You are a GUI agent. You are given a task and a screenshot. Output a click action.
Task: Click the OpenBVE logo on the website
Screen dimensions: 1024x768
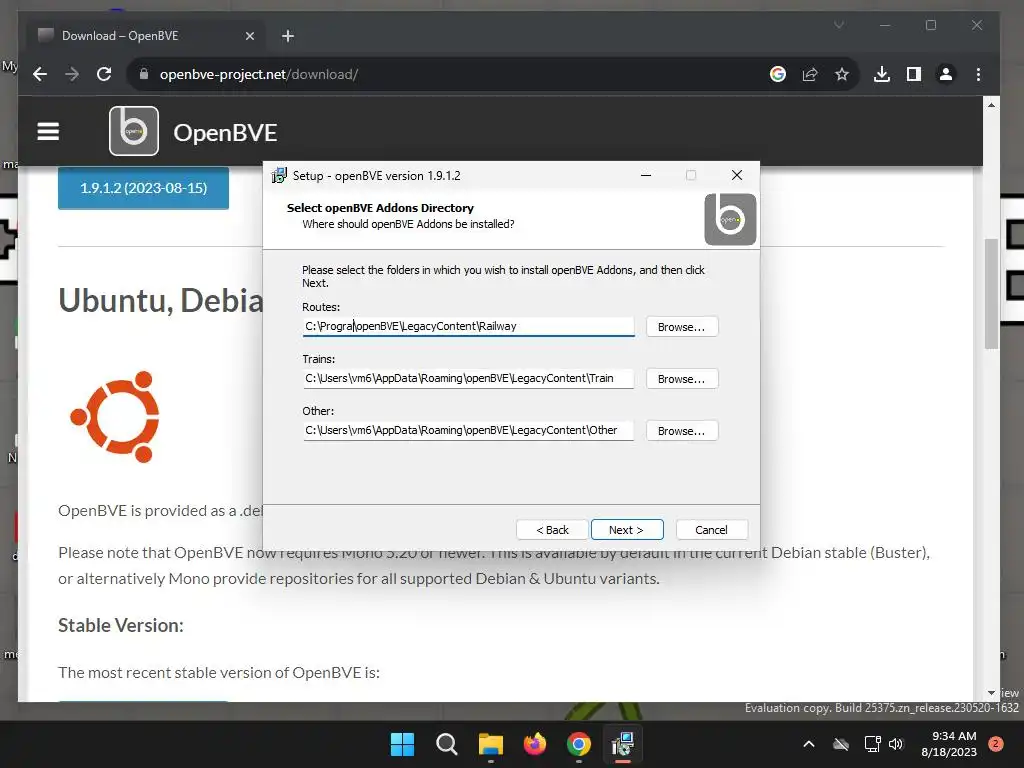coord(134,131)
